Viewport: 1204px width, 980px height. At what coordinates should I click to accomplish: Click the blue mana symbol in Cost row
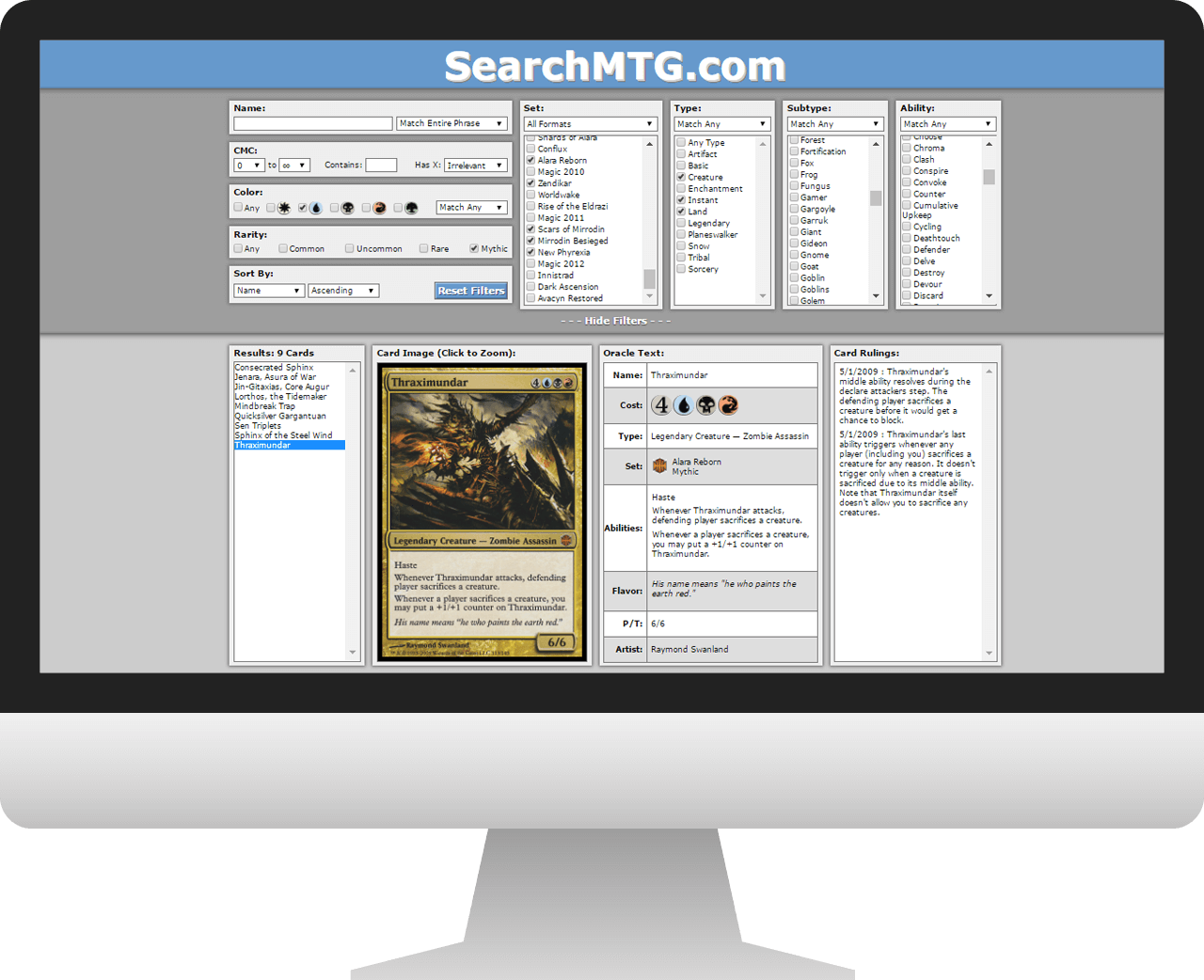684,405
